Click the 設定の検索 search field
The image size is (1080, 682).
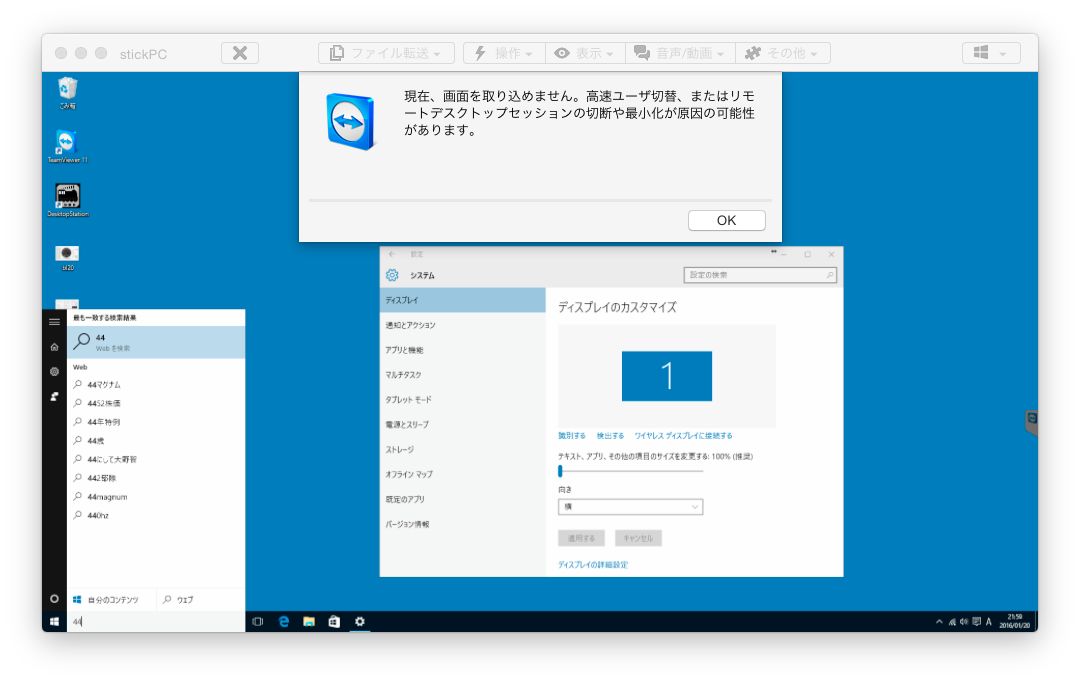click(760, 275)
